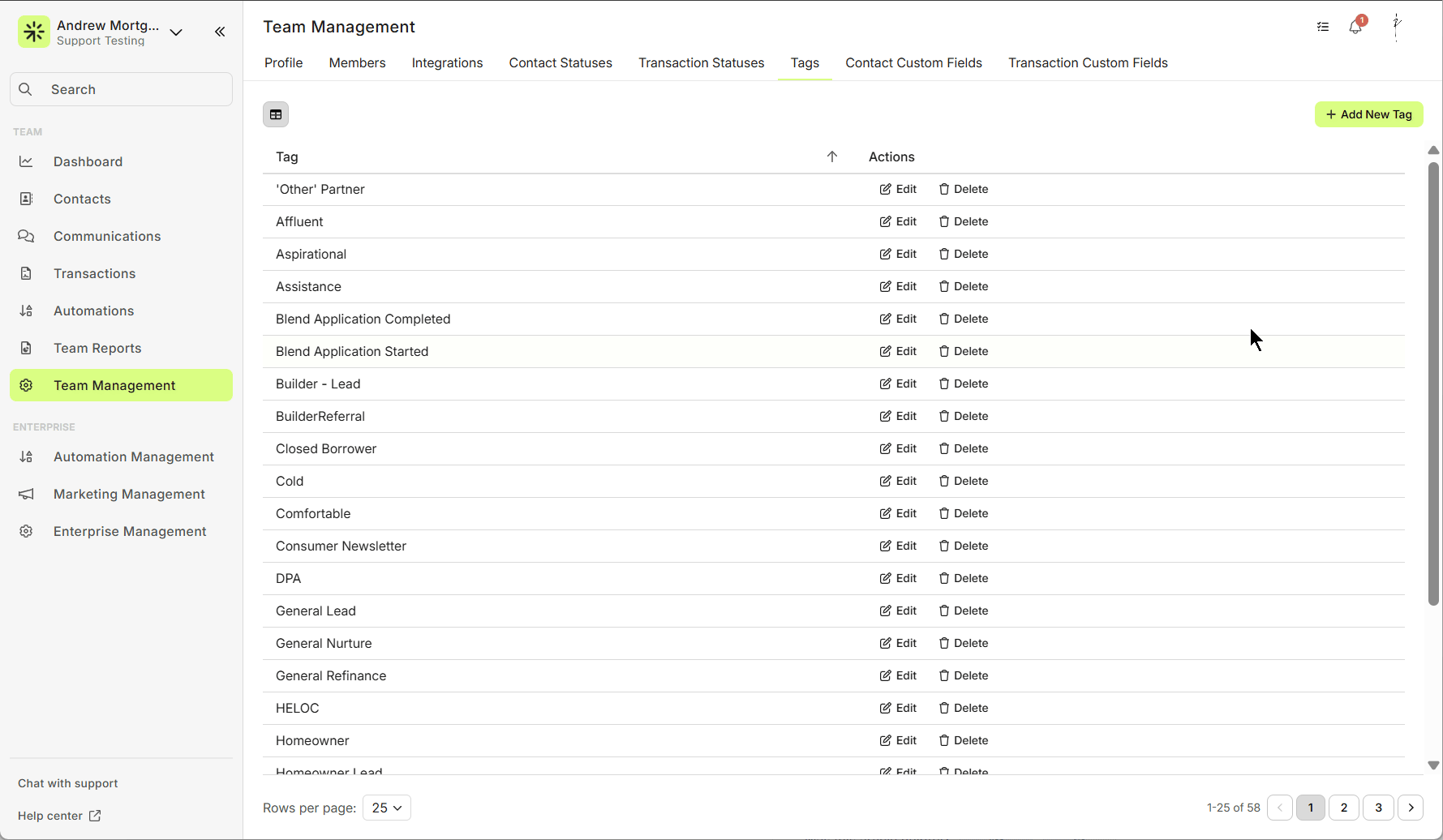Collapse the sidebar with double-chevron icon

(220, 32)
